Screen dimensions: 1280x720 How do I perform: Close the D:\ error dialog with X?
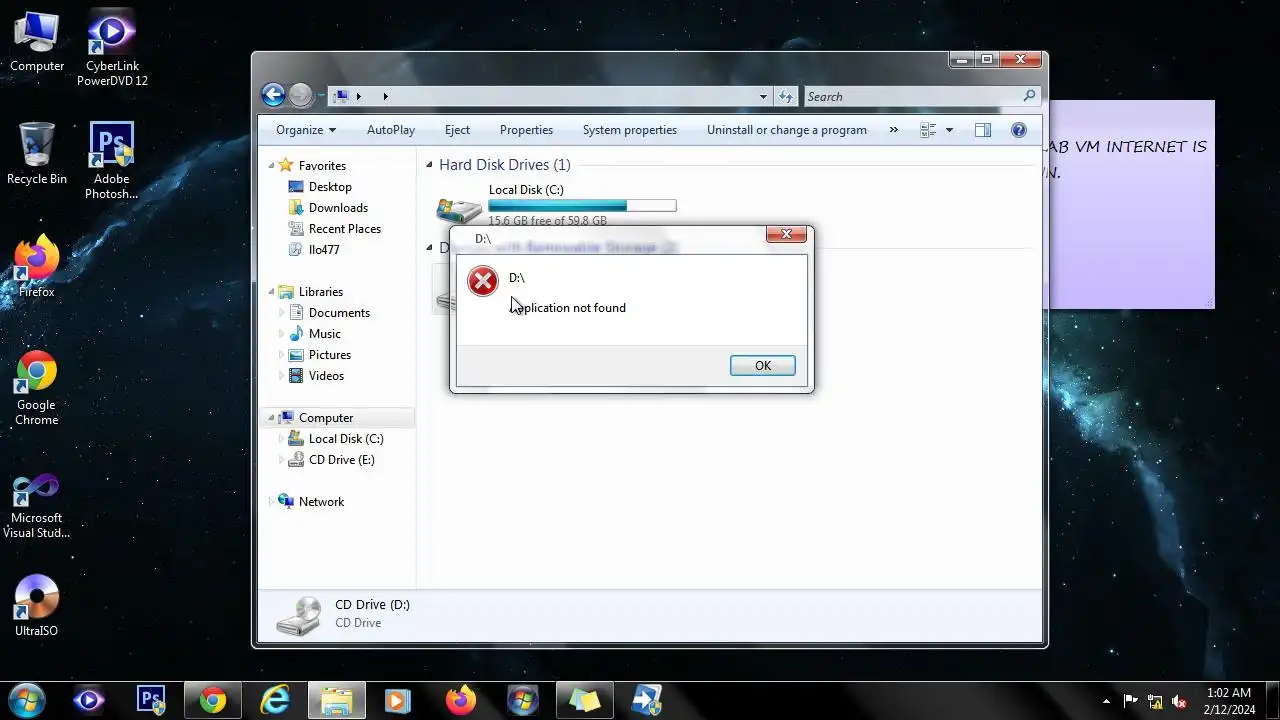(786, 234)
